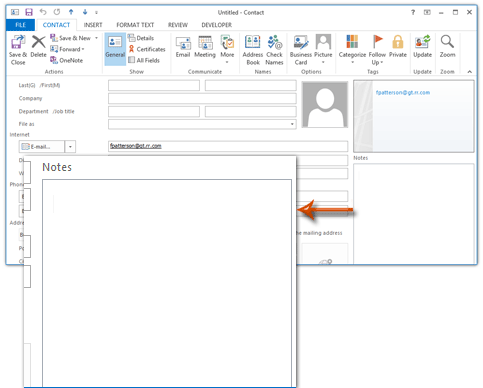The image size is (483, 388).
Task: Open the FORMAT TEXT tab
Action: 135,25
